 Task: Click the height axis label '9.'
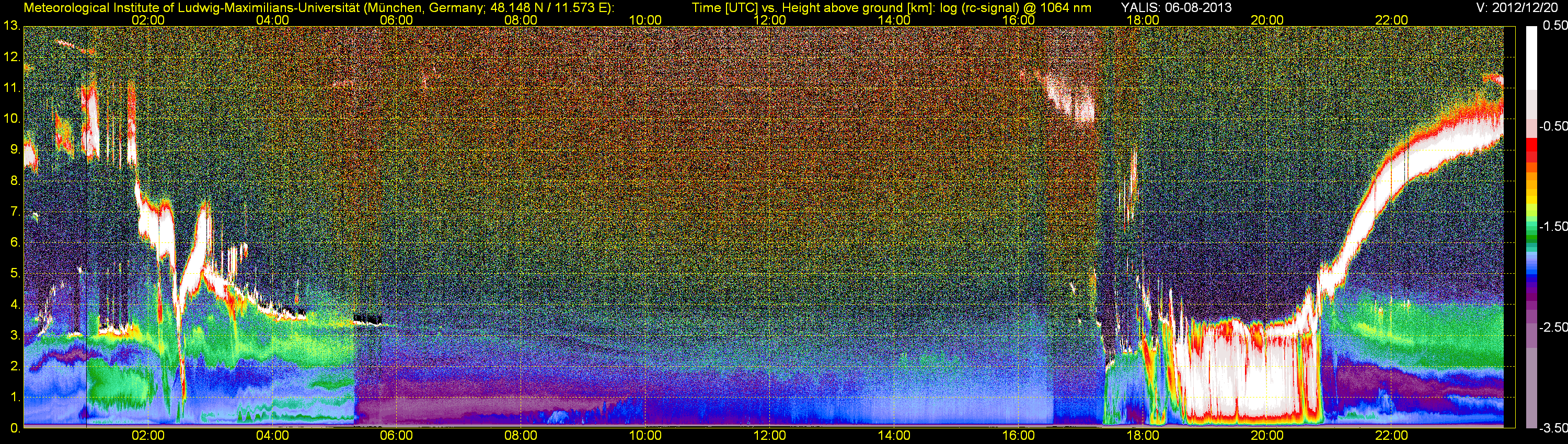(15, 149)
